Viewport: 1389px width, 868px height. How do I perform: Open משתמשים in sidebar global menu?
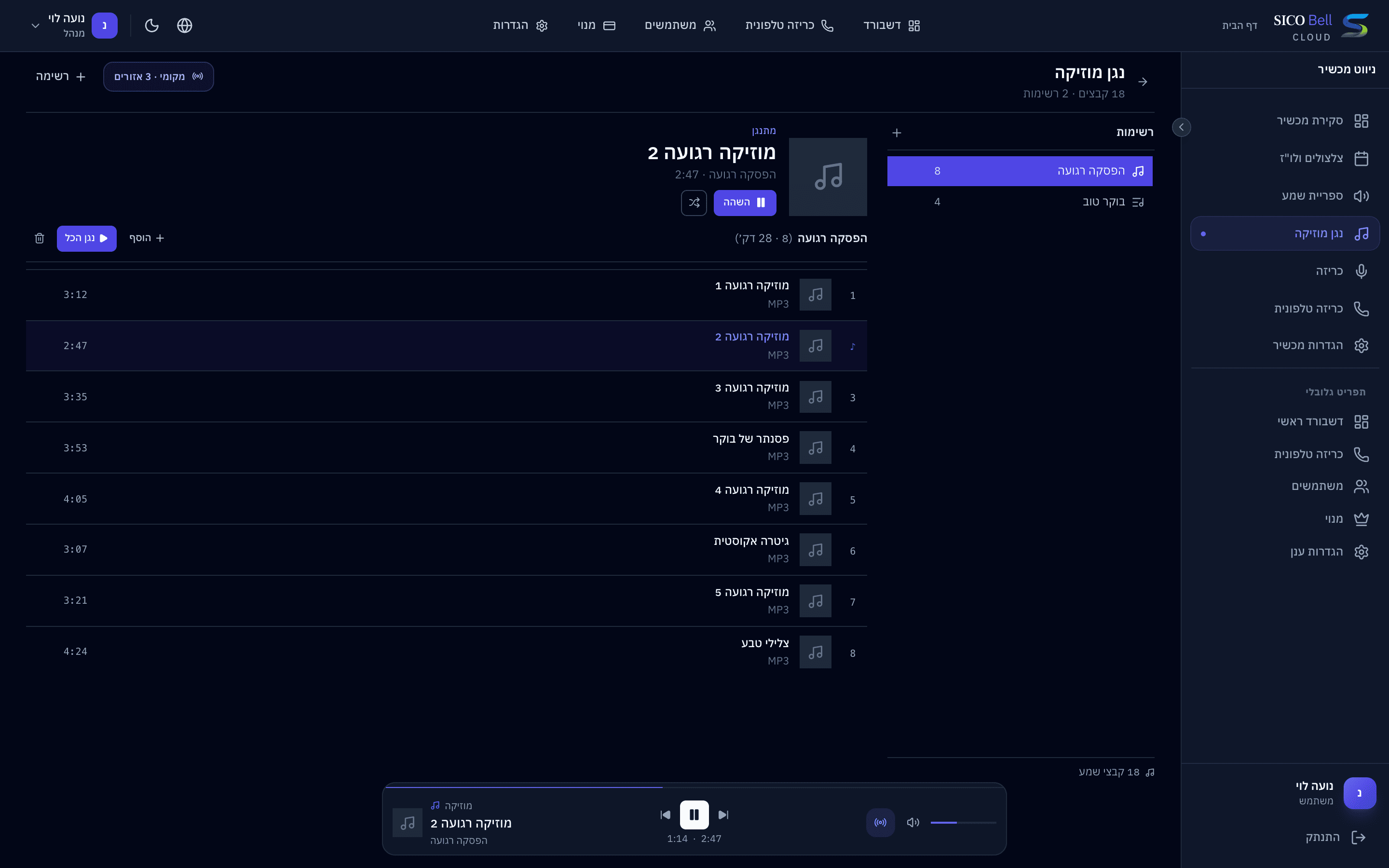(x=1285, y=486)
